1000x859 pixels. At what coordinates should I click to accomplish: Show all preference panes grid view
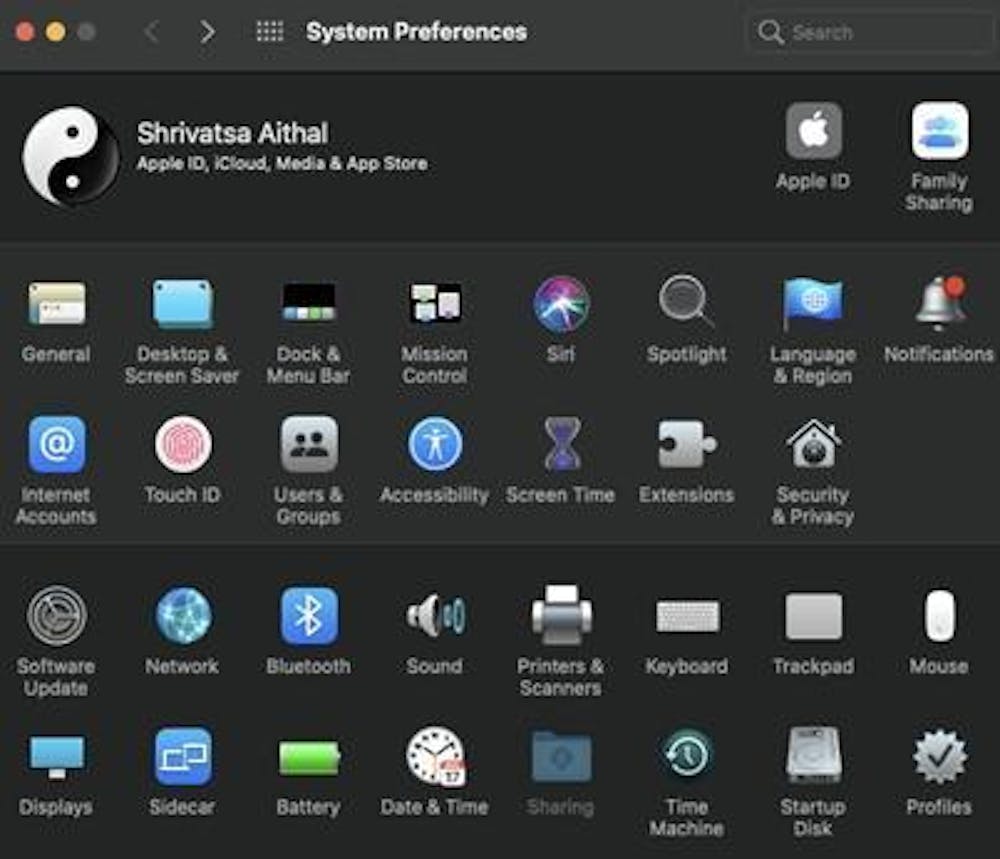click(x=268, y=31)
